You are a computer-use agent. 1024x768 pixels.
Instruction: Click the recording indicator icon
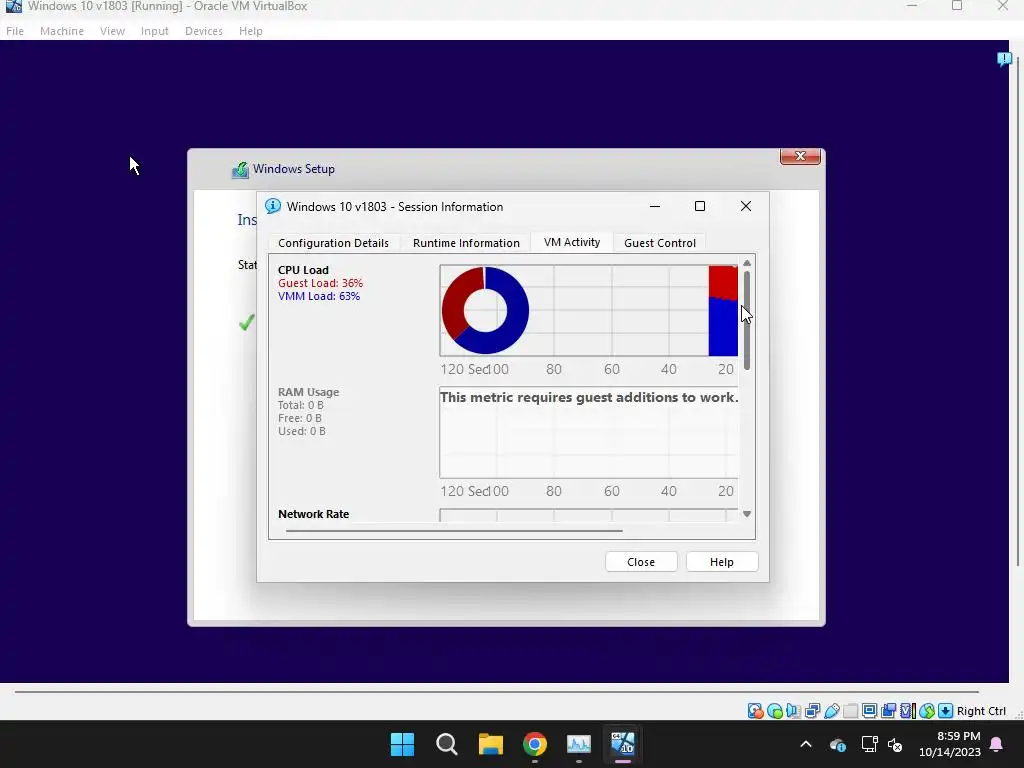888,711
